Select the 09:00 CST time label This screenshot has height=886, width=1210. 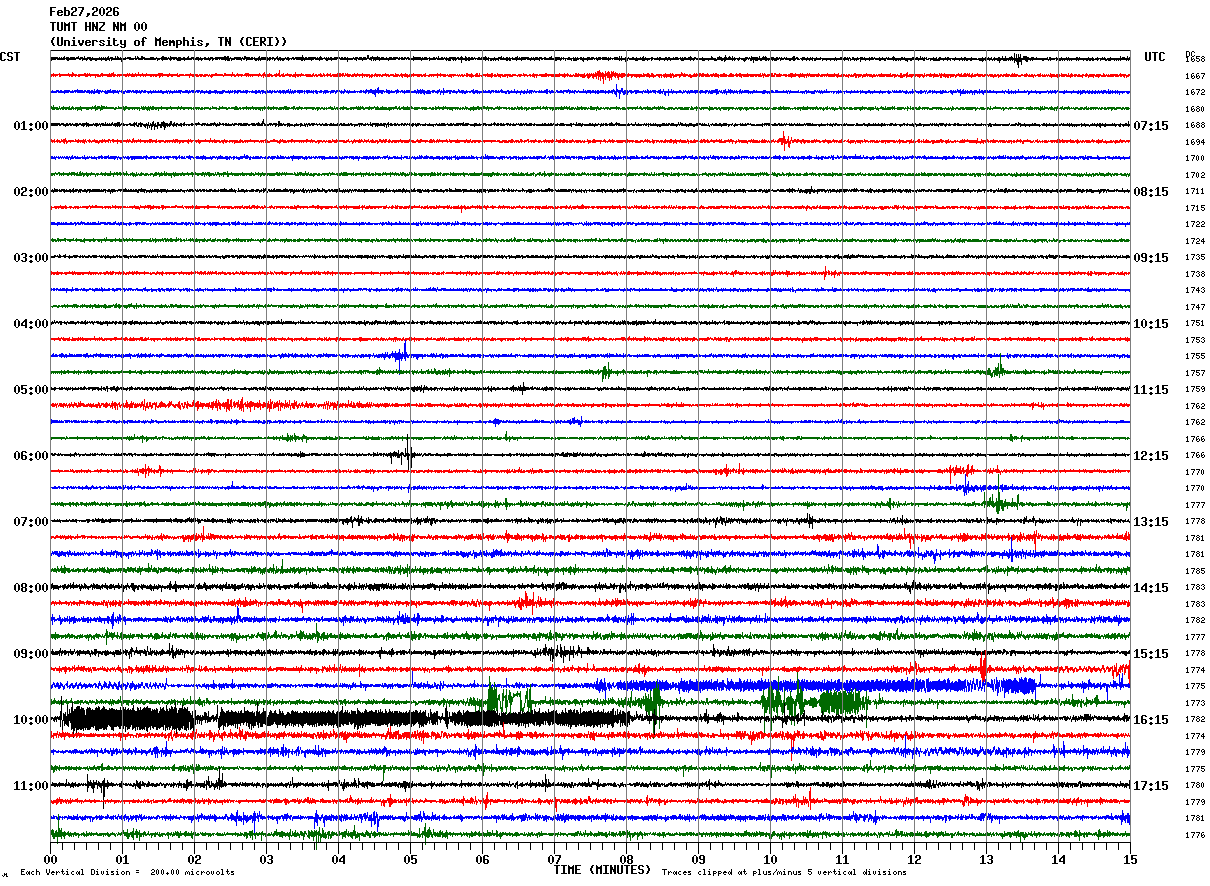pos(31,654)
